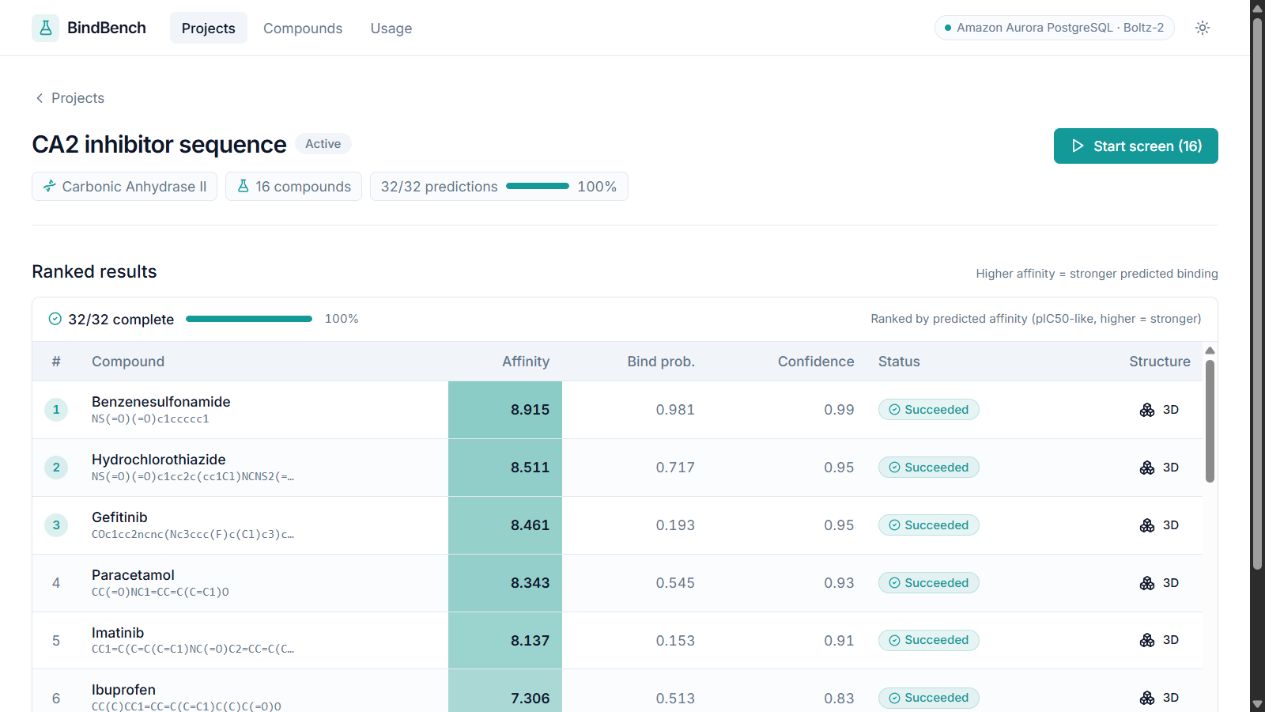Click the results table scrollbar thumb
Viewport: 1265px width, 712px height.
click(x=1210, y=421)
